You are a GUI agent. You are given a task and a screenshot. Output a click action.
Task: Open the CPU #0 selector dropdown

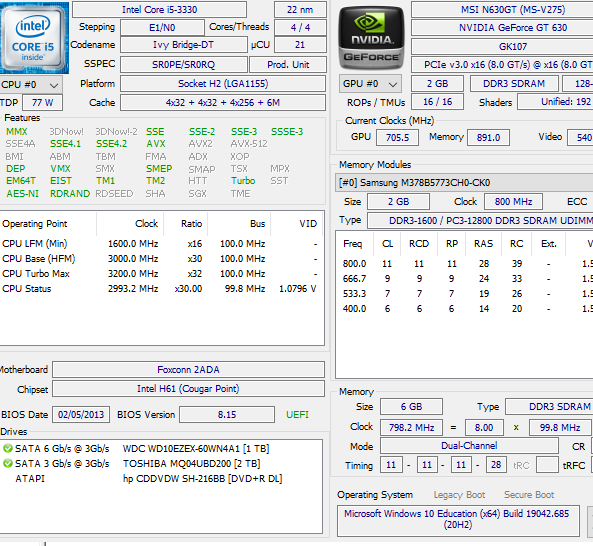(x=31, y=84)
